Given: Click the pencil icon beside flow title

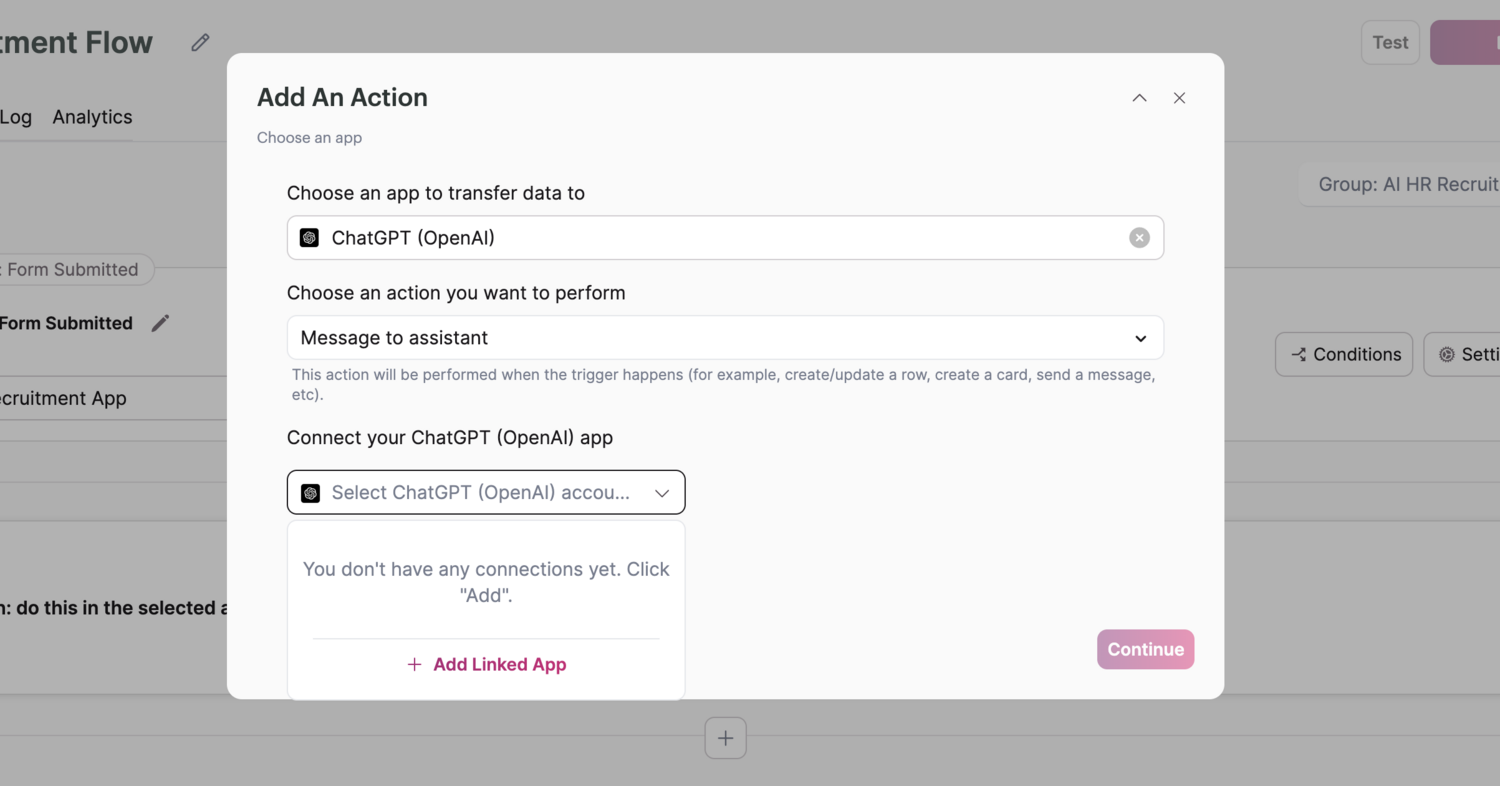Looking at the screenshot, I should click(201, 42).
